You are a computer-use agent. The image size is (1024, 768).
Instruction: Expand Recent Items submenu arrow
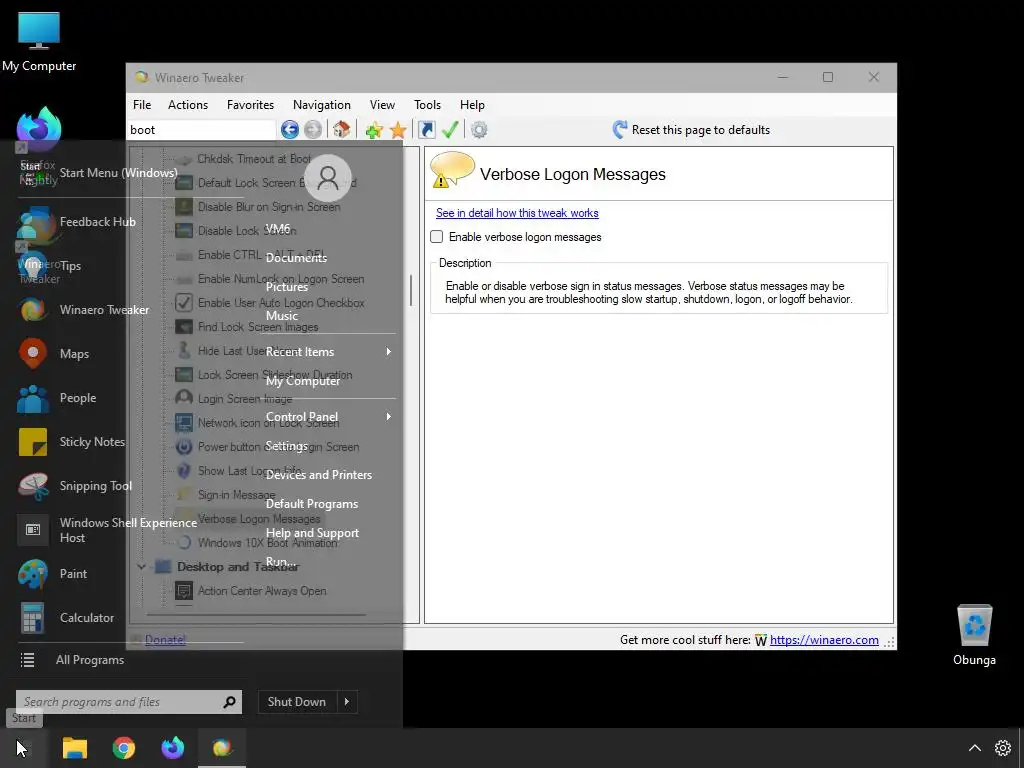click(x=389, y=352)
